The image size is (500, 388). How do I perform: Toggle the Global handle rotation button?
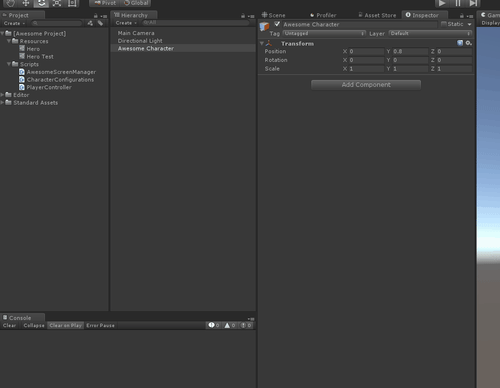tap(136, 3)
